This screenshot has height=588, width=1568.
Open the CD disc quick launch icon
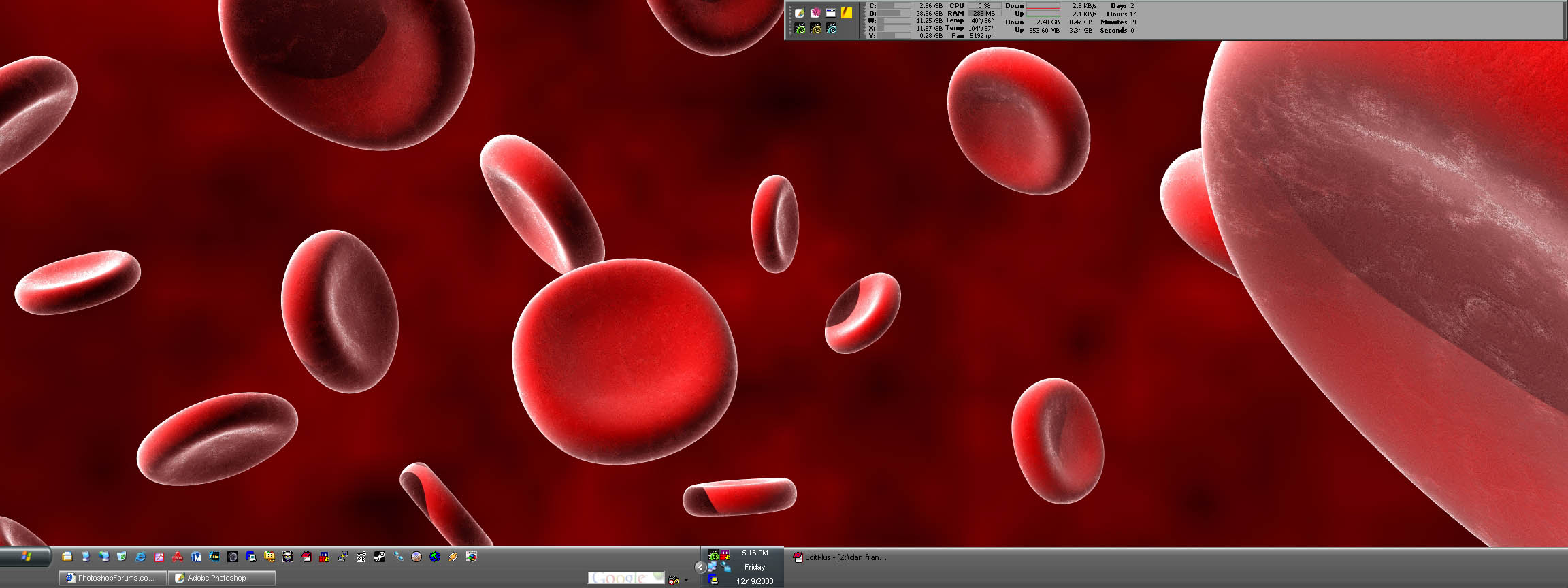coord(416,557)
